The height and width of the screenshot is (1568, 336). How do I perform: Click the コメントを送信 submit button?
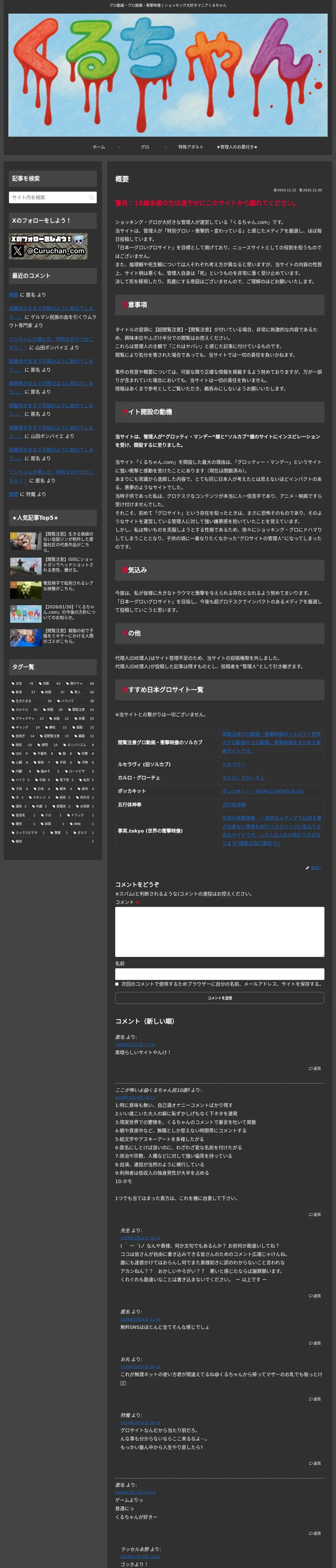point(220,998)
